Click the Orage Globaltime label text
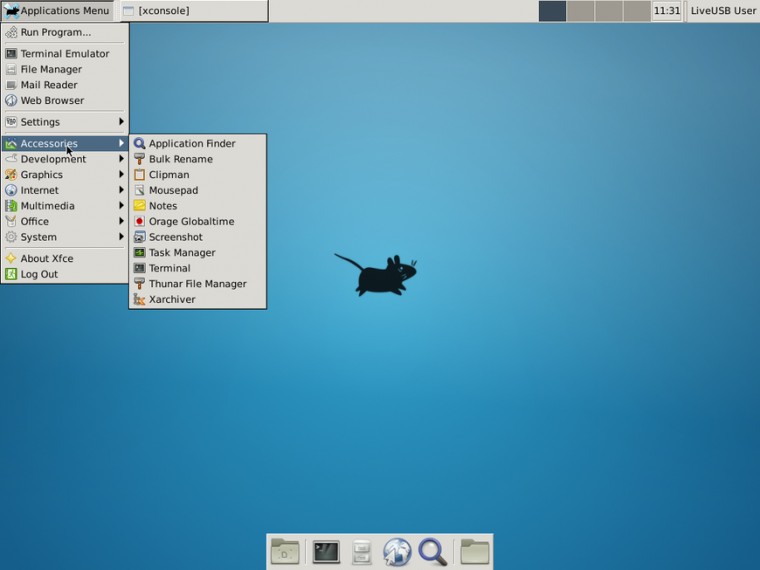The width and height of the screenshot is (760, 570). [x=191, y=222]
